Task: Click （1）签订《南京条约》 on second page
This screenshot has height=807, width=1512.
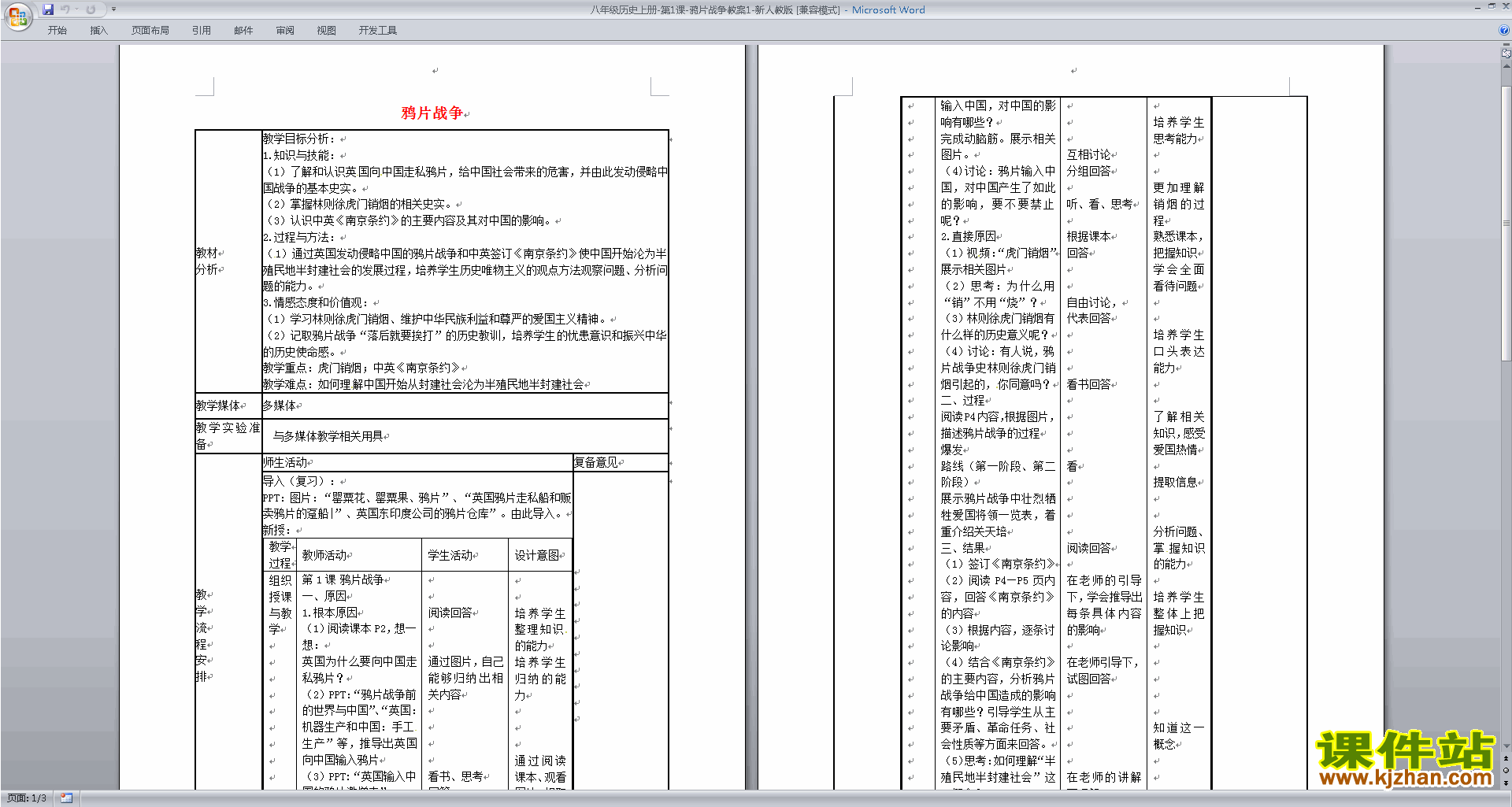Action: coord(999,564)
